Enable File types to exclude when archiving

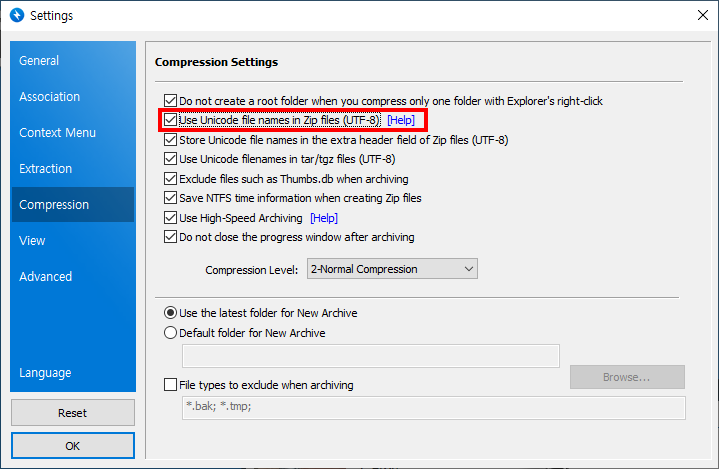[170, 385]
